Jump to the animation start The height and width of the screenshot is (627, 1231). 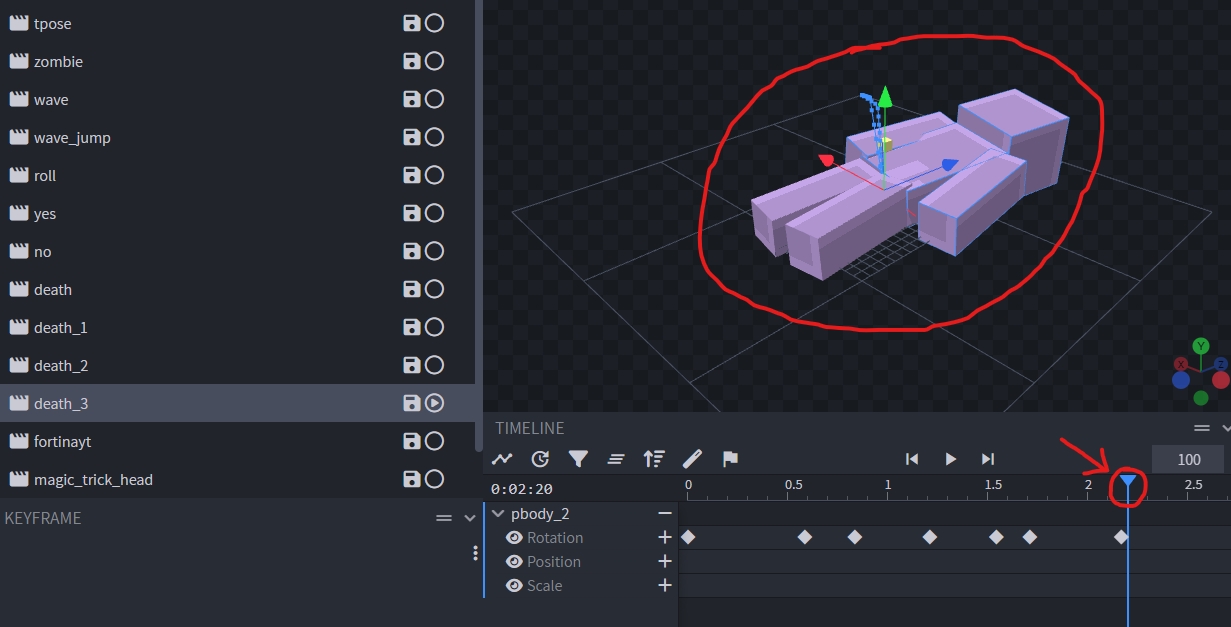pyautogui.click(x=912, y=459)
